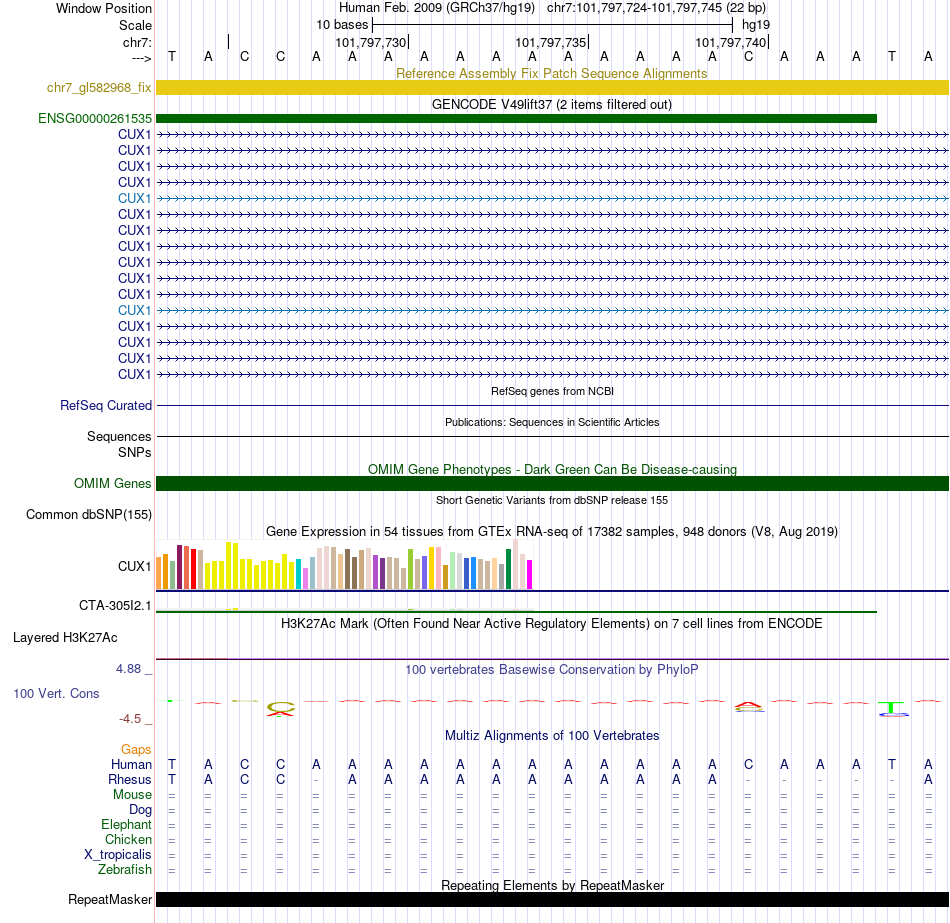950x923 pixels.
Task: Click the 'RefSeq Curated' track label
Action: coord(105,405)
